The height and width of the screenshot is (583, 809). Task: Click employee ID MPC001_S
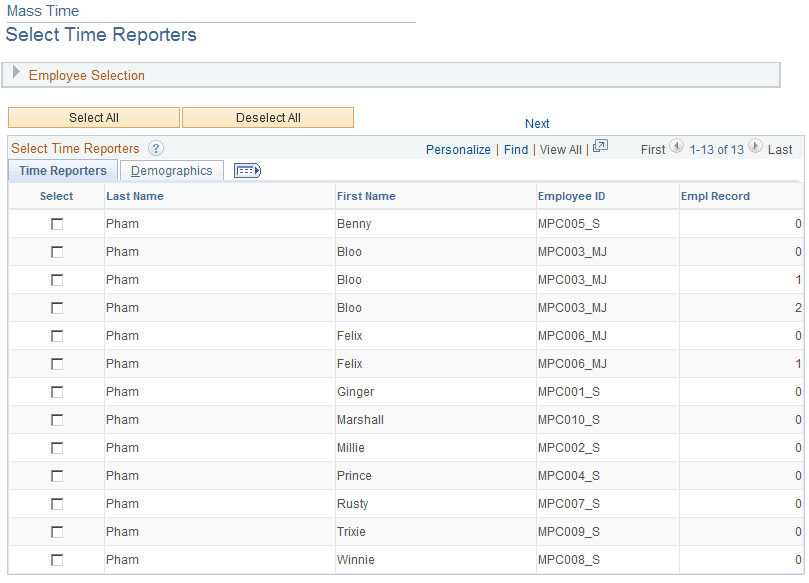tap(569, 392)
